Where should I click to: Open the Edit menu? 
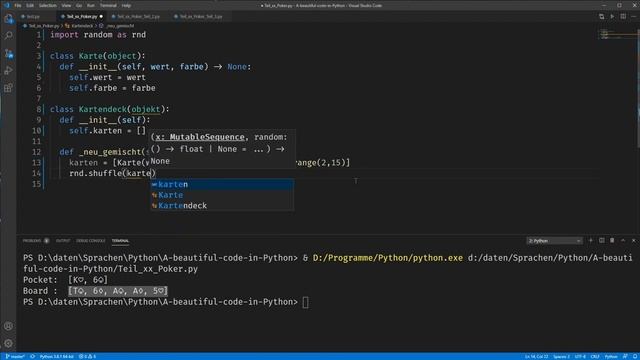point(30,5)
